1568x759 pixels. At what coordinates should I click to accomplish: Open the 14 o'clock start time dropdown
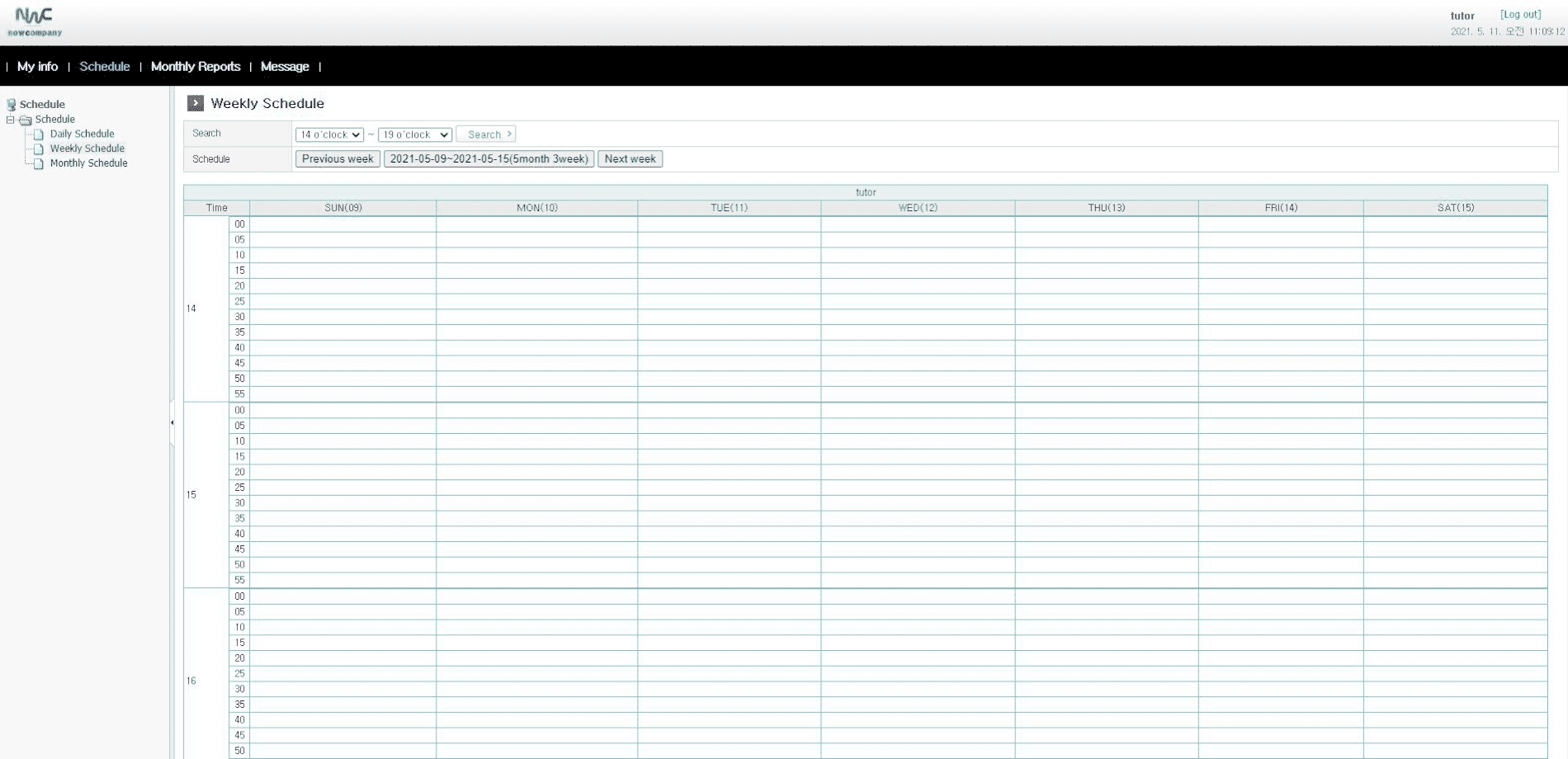329,134
